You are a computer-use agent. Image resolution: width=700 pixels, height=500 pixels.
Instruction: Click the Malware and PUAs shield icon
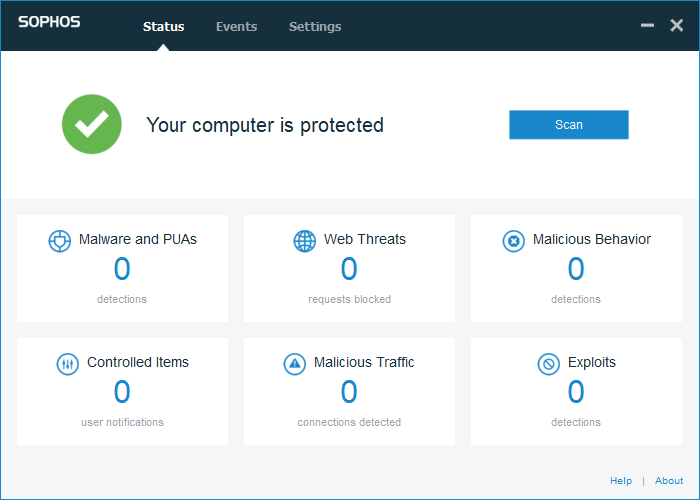tap(60, 241)
